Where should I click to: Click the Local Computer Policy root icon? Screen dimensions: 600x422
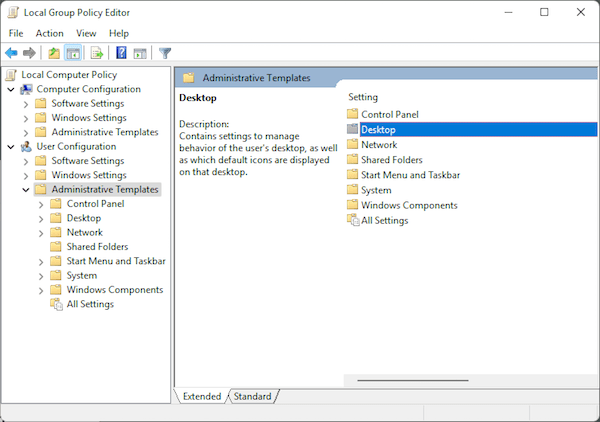[x=11, y=75]
